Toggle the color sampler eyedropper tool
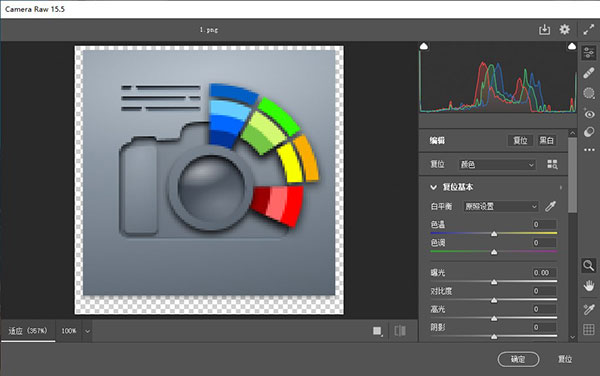The image size is (600, 376). [589, 309]
